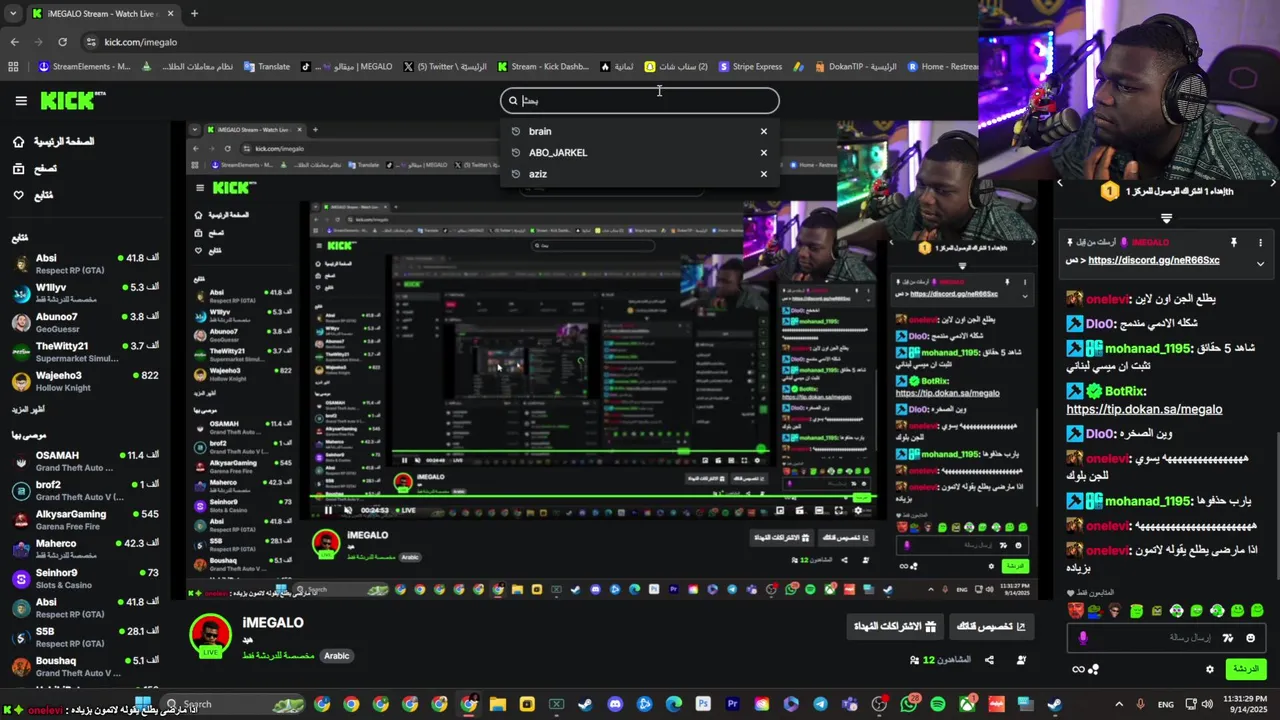
Task: Open OSAMAH recommended channel
Action: (85, 461)
